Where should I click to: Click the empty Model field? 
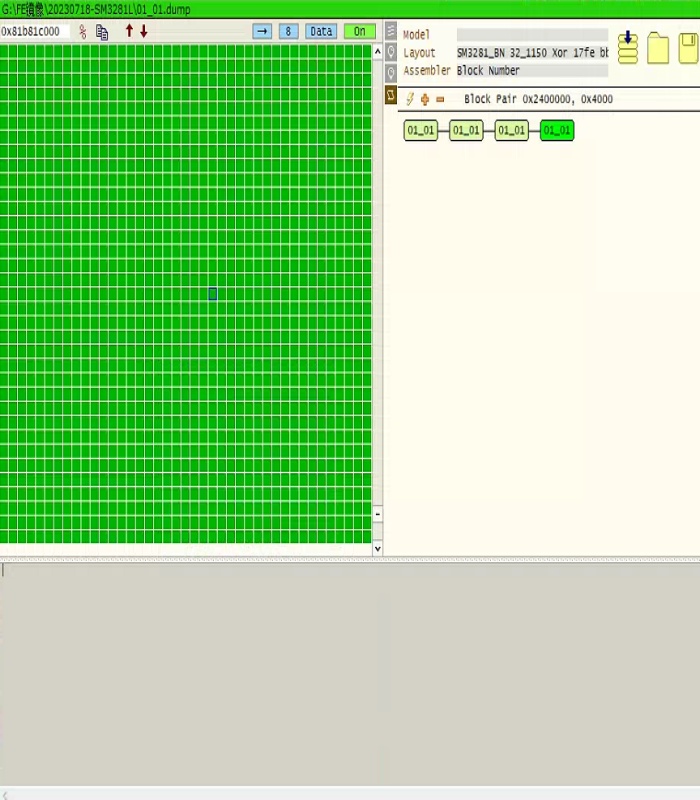pos(532,35)
